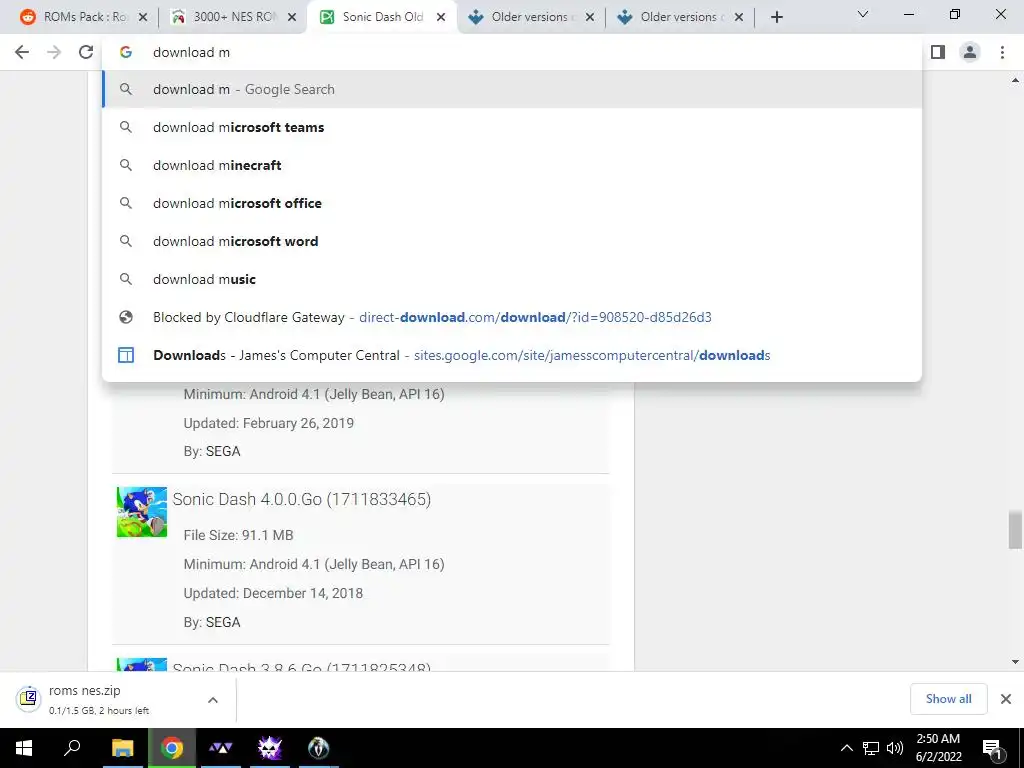This screenshot has width=1024, height=768.
Task: Open the Chrome side panel icon
Action: (938, 52)
